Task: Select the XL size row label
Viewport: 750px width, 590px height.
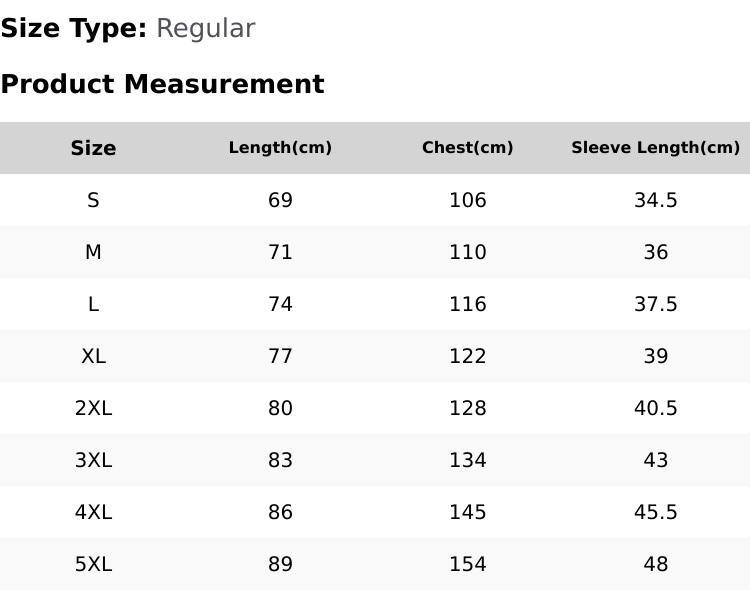Action: [93, 356]
